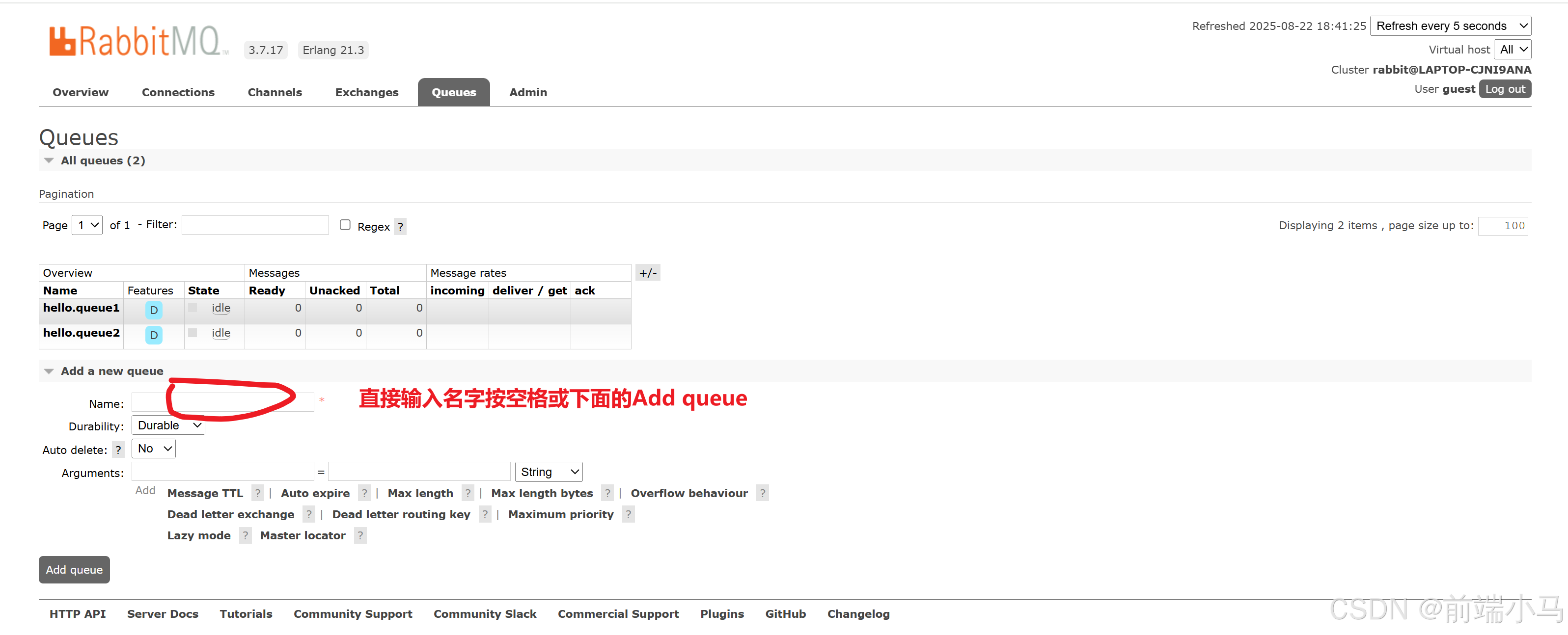Click help icon for Lazy mode

coord(246,536)
